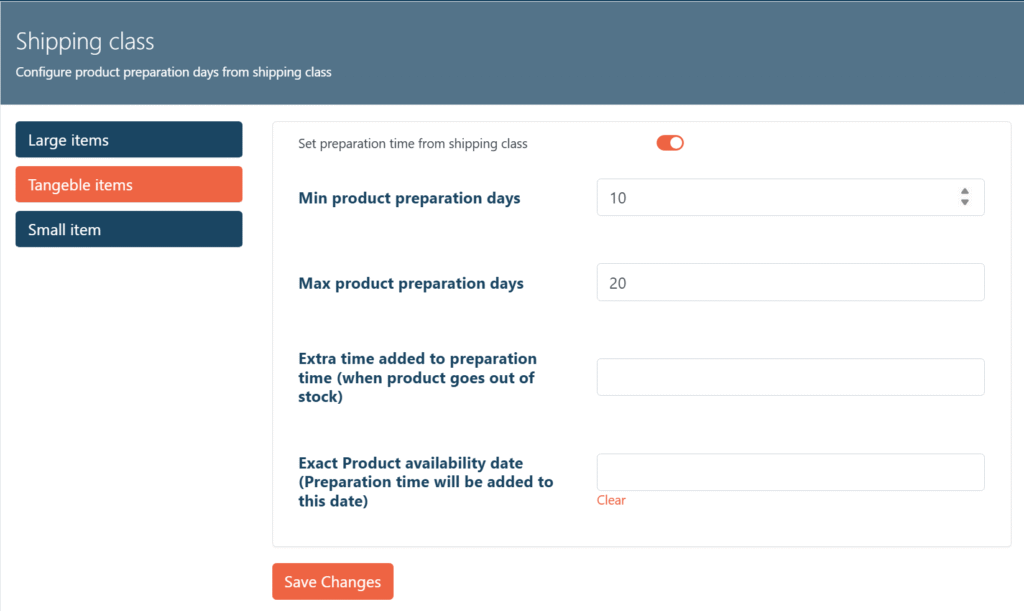Decrease Min preparation days with down arrow

click(x=964, y=203)
